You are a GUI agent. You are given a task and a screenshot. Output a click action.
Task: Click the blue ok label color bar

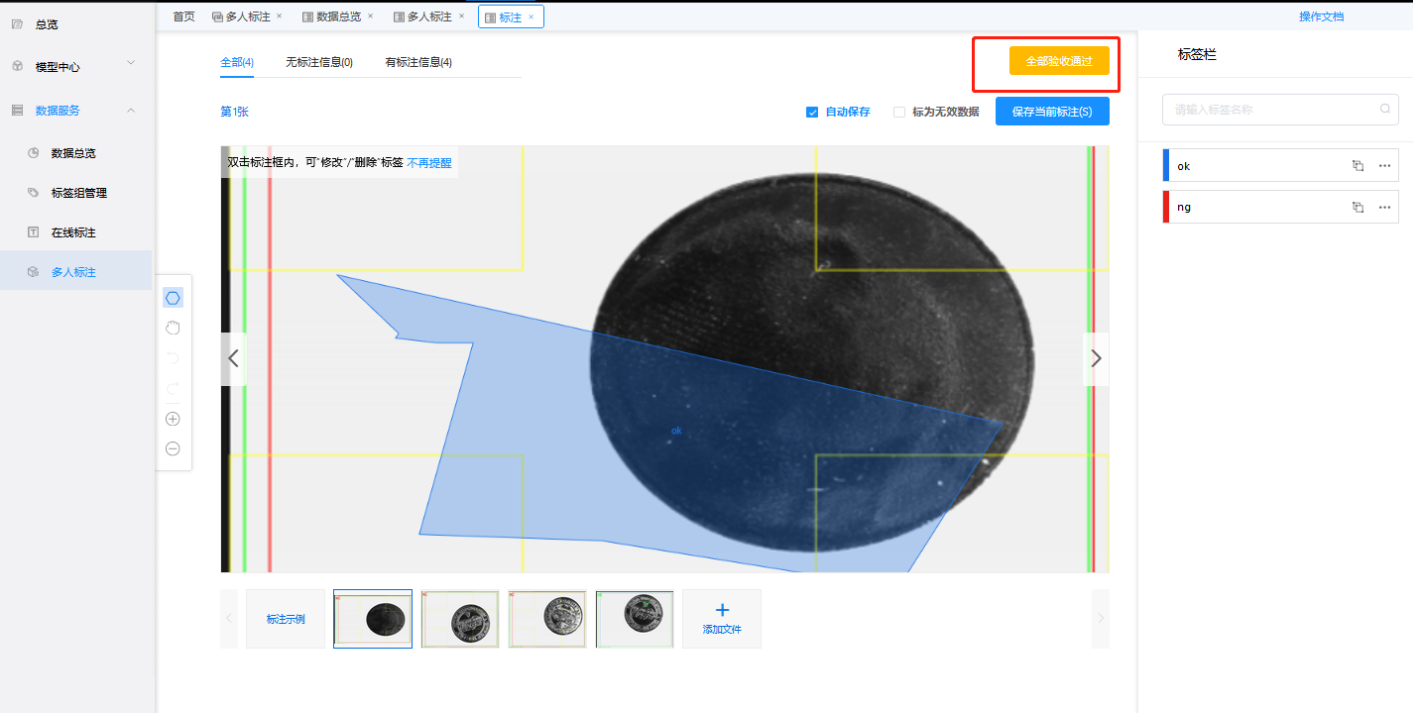(x=1166, y=166)
